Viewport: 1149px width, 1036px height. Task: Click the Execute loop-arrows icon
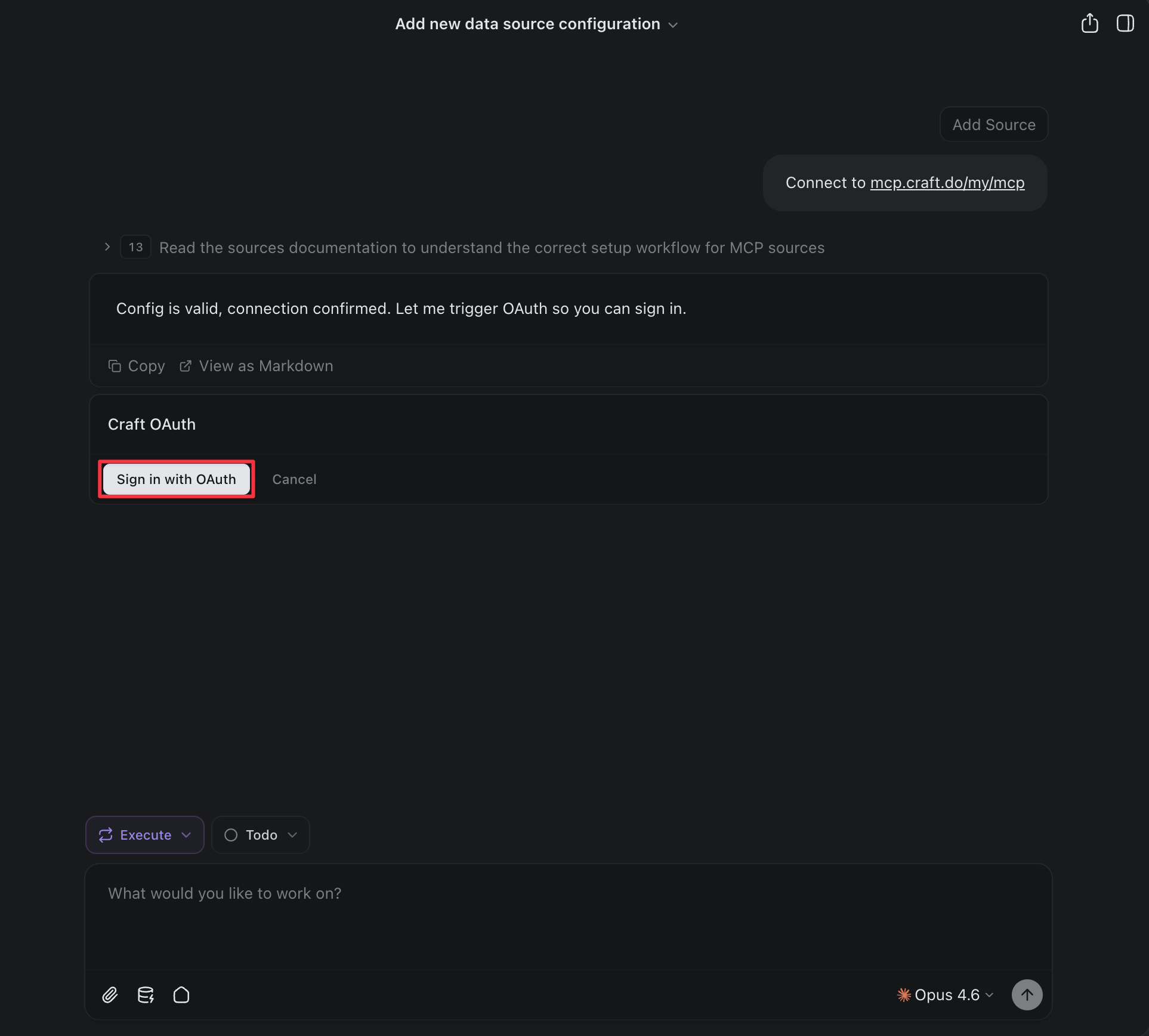point(105,834)
